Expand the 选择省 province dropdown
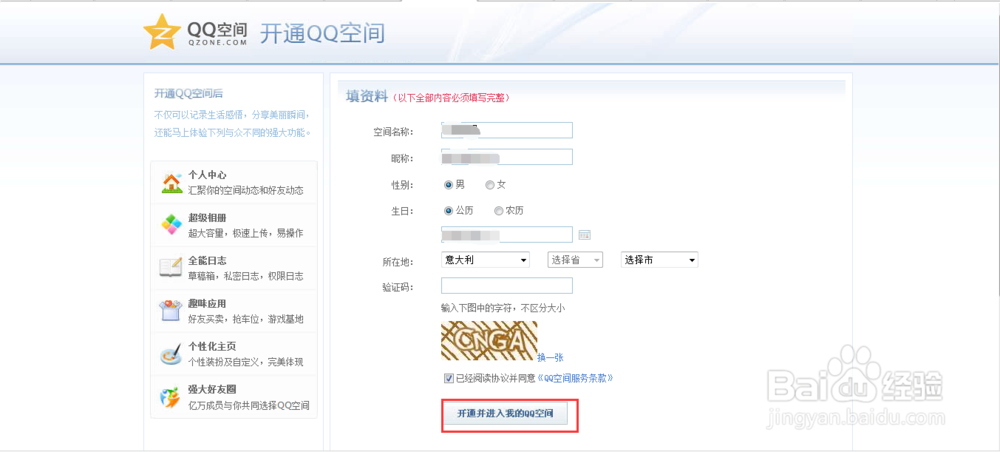The width and height of the screenshot is (1000, 452). pyautogui.click(x=575, y=260)
